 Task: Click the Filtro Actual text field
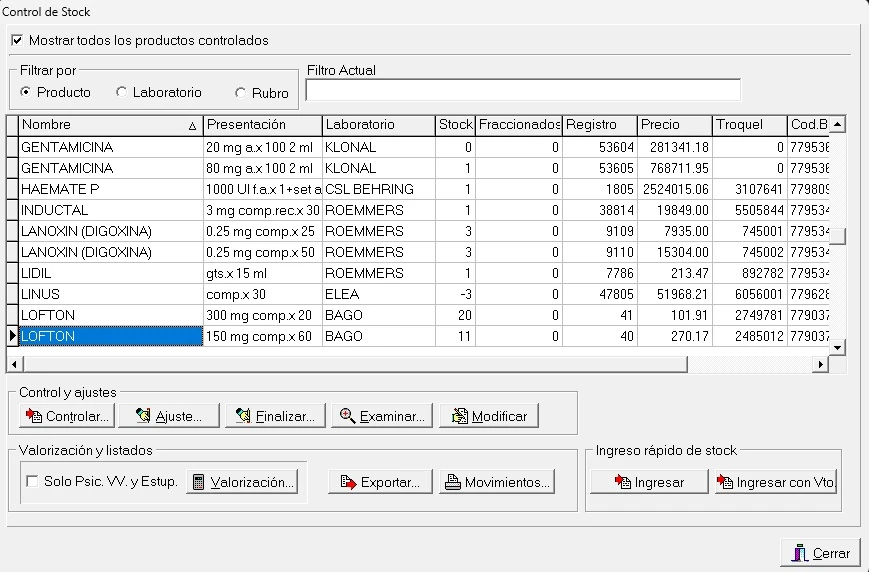[522, 91]
